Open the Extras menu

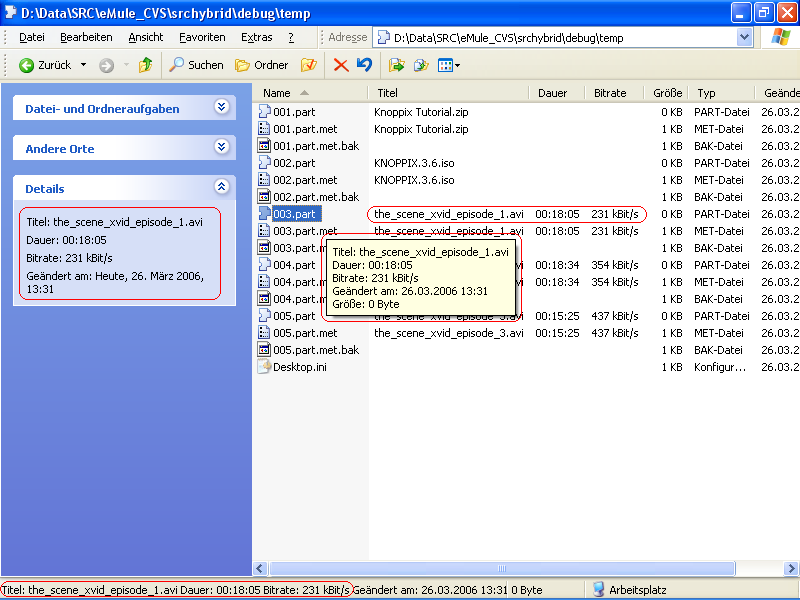tap(256, 37)
